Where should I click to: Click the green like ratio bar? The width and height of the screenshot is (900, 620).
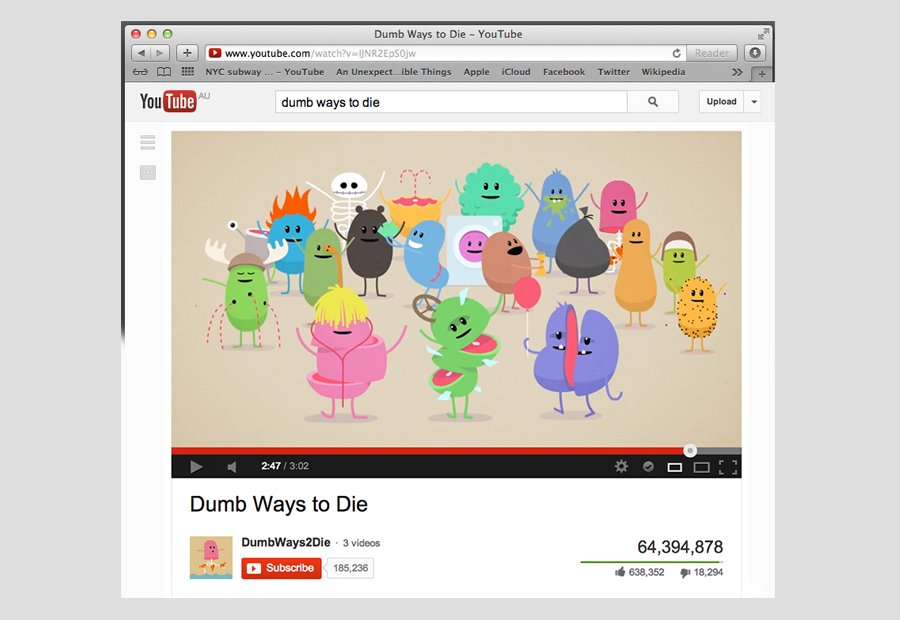pos(651,562)
